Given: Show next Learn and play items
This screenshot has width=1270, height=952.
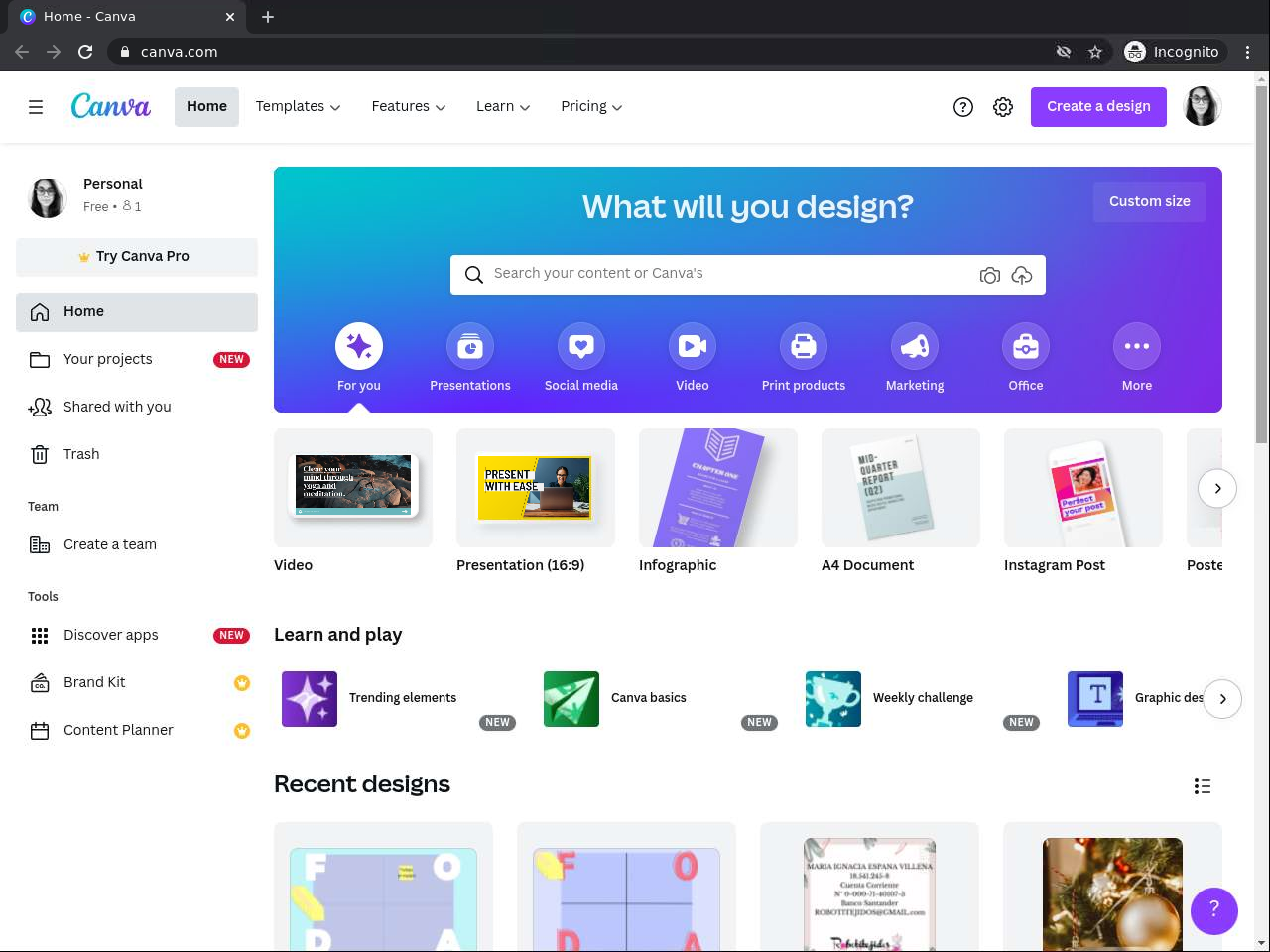Looking at the screenshot, I should coord(1222,699).
